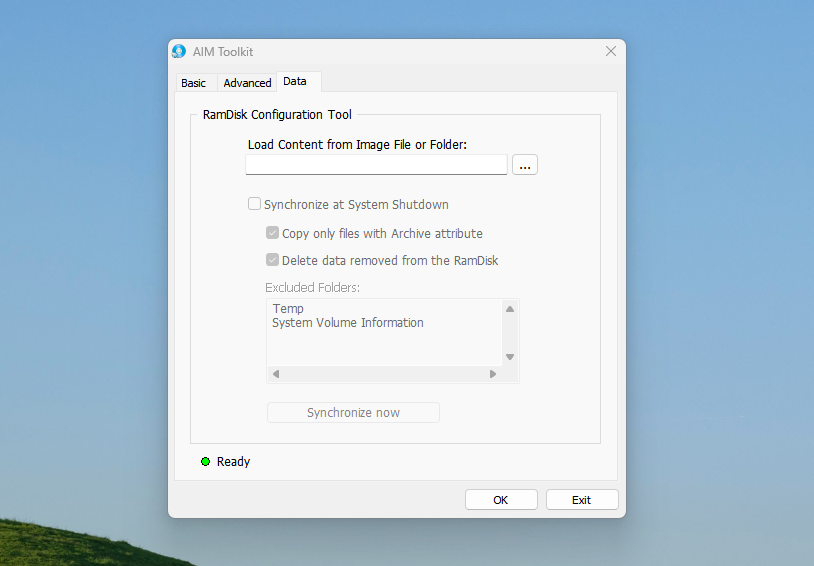This screenshot has height=566, width=814.
Task: Click the Excluded Folders scroll right arrow
Action: (x=492, y=374)
